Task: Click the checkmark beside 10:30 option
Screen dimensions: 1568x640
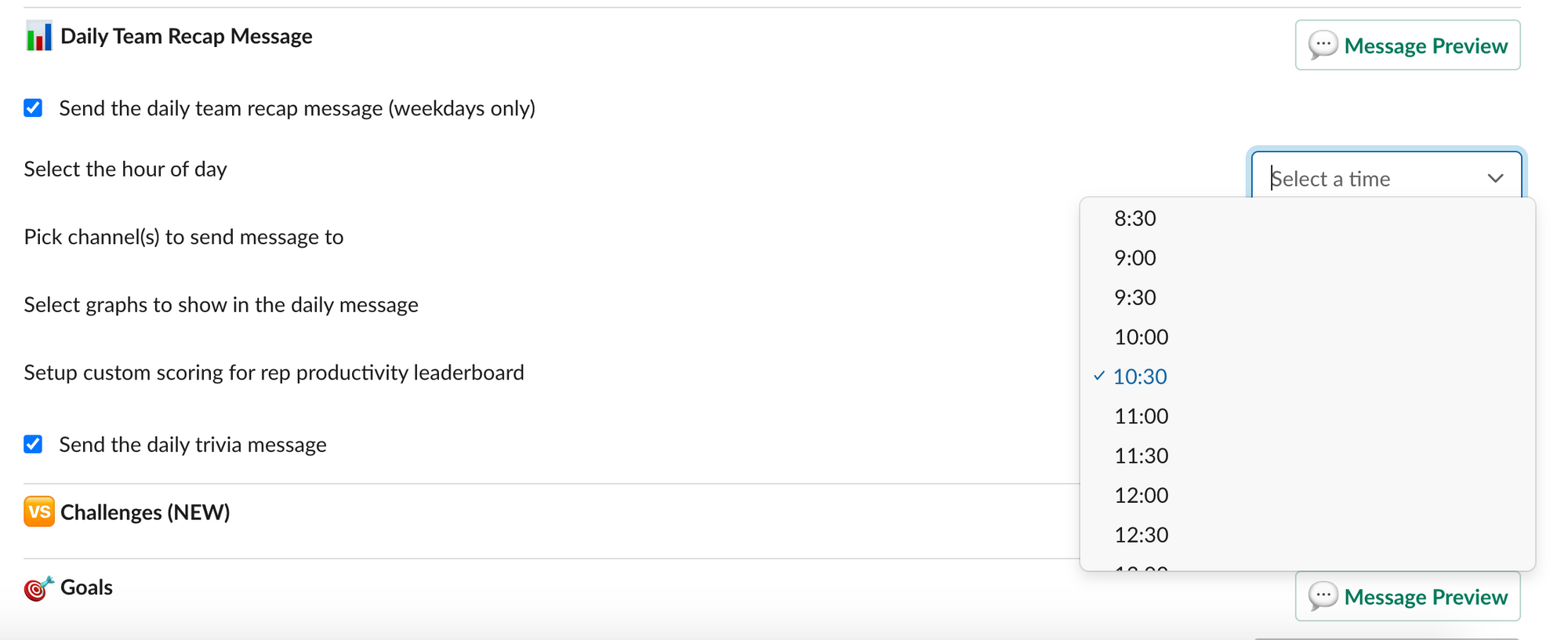Action: click(1099, 376)
